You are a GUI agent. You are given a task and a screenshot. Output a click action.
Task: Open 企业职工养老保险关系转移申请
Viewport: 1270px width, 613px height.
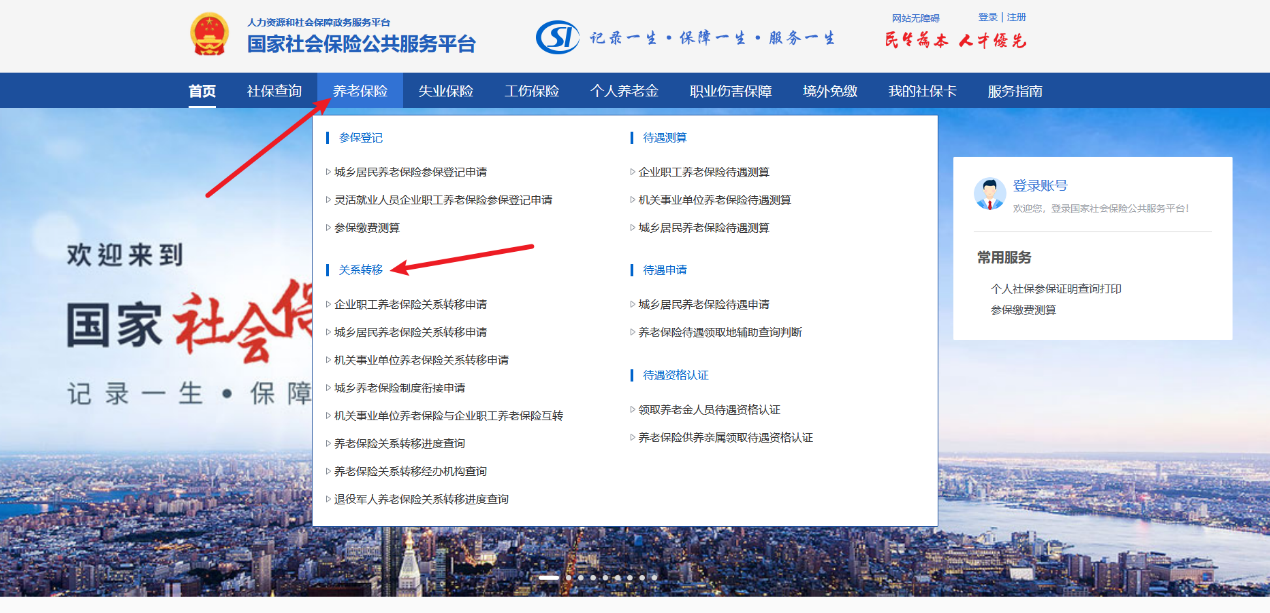pos(411,303)
